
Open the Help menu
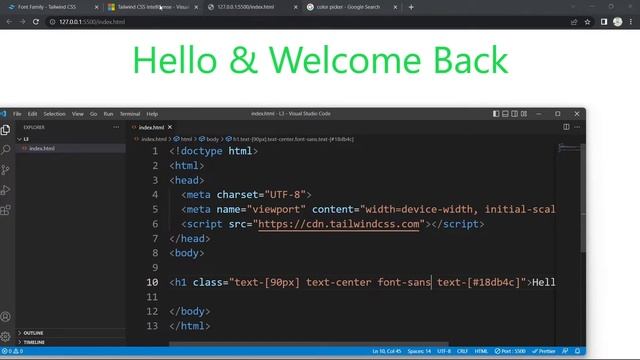[152, 114]
